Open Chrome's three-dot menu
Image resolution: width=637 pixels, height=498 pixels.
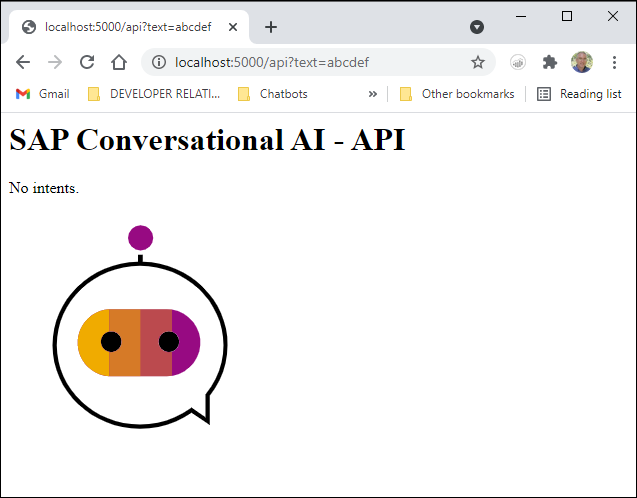click(x=614, y=62)
